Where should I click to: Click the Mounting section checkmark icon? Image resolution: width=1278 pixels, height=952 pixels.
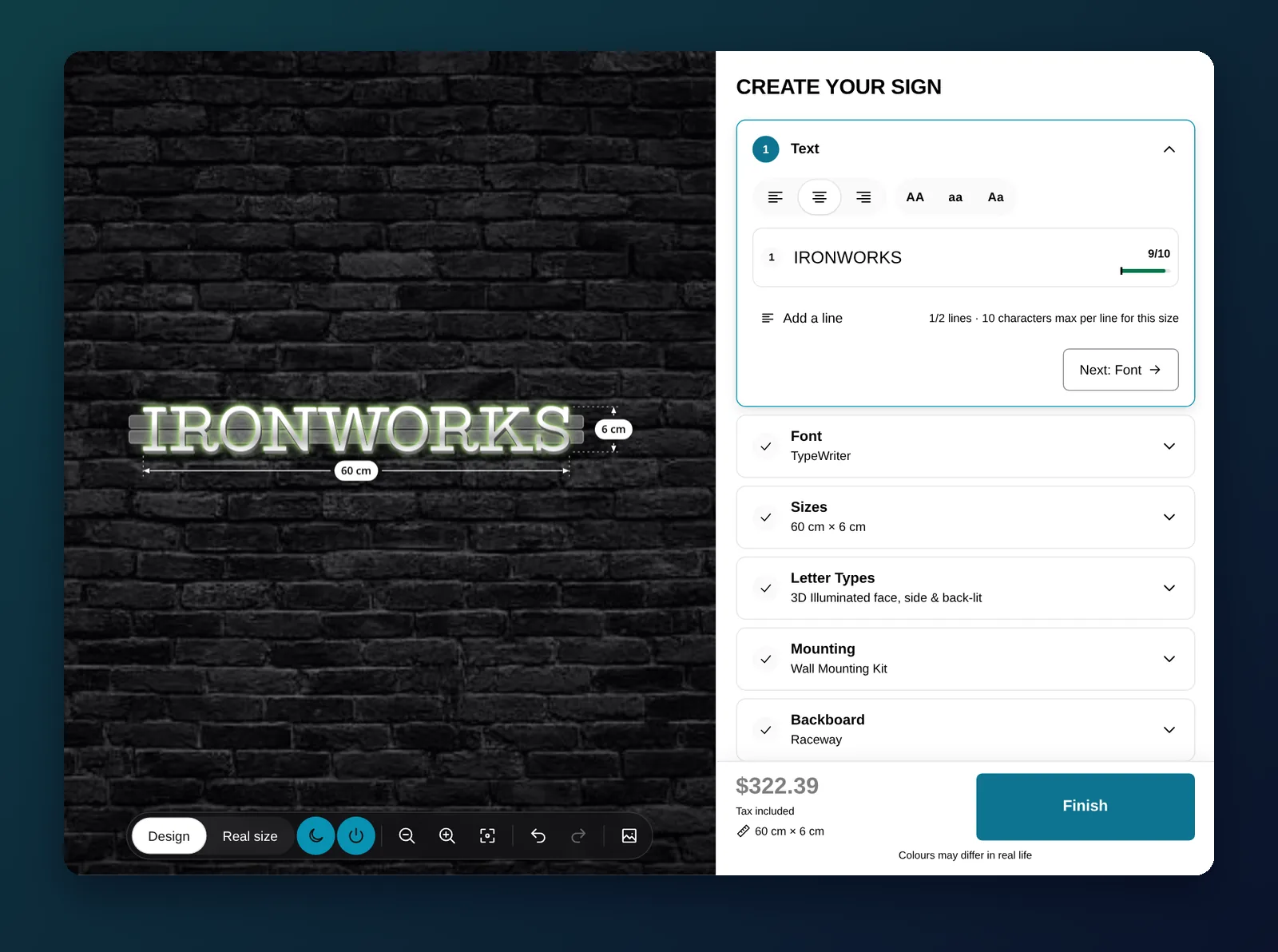[766, 659]
